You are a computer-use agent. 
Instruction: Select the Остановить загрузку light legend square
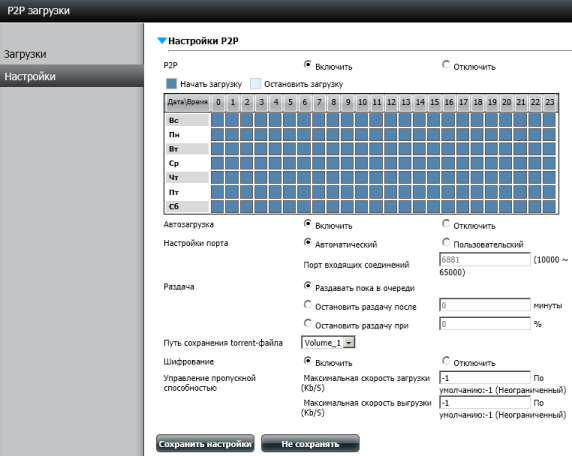click(255, 84)
